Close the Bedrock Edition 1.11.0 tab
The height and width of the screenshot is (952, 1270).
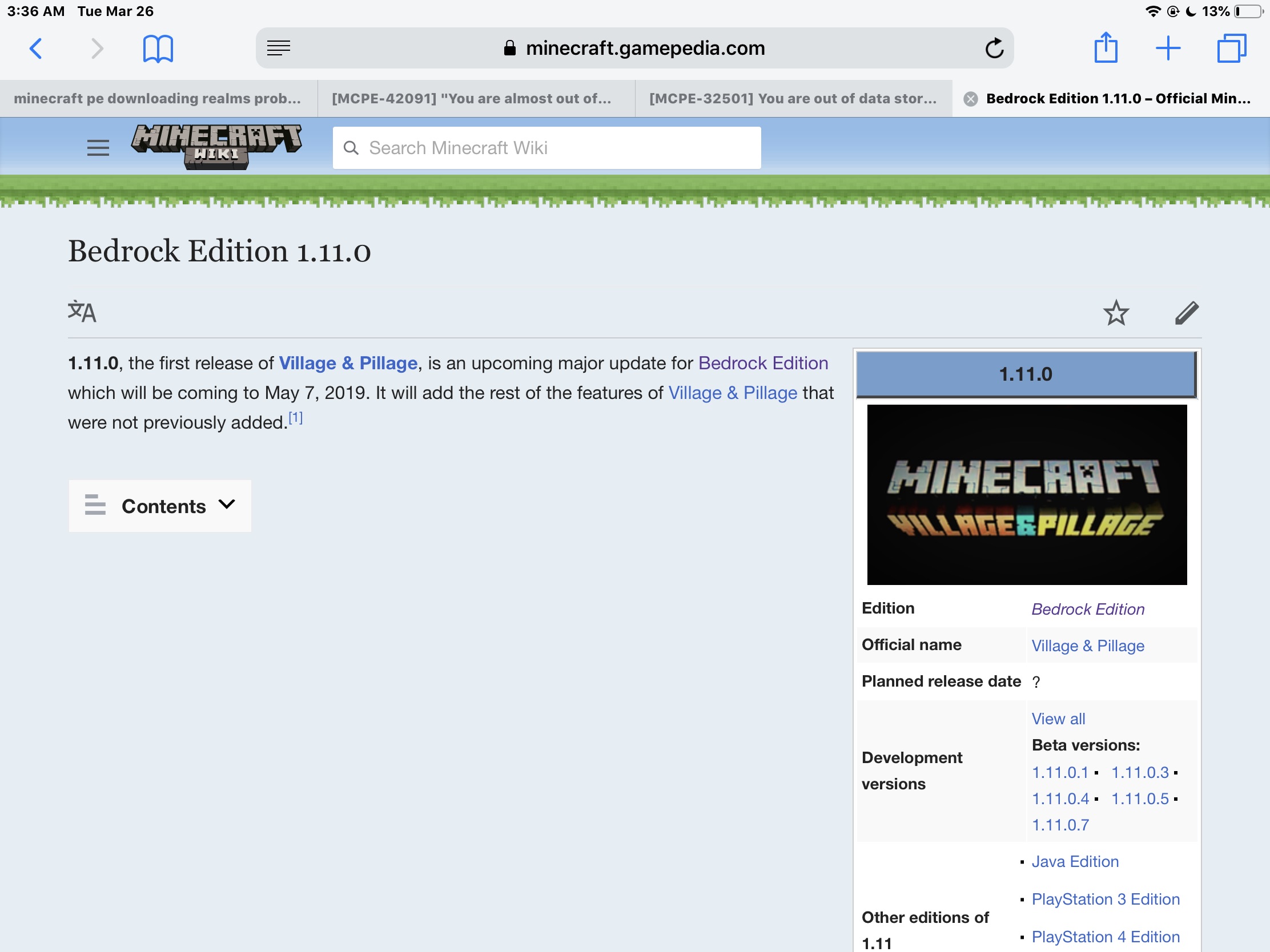pos(970,99)
